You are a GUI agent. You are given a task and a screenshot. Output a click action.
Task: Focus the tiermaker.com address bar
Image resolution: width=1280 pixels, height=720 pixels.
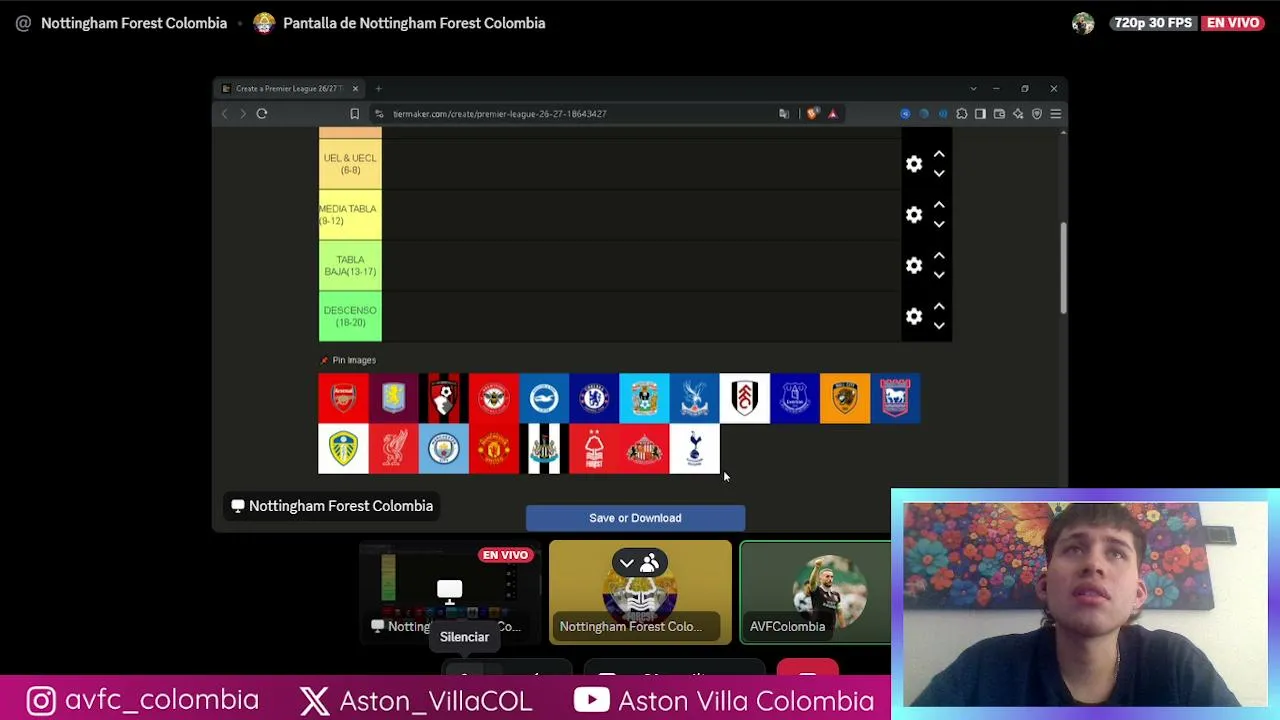(x=580, y=114)
